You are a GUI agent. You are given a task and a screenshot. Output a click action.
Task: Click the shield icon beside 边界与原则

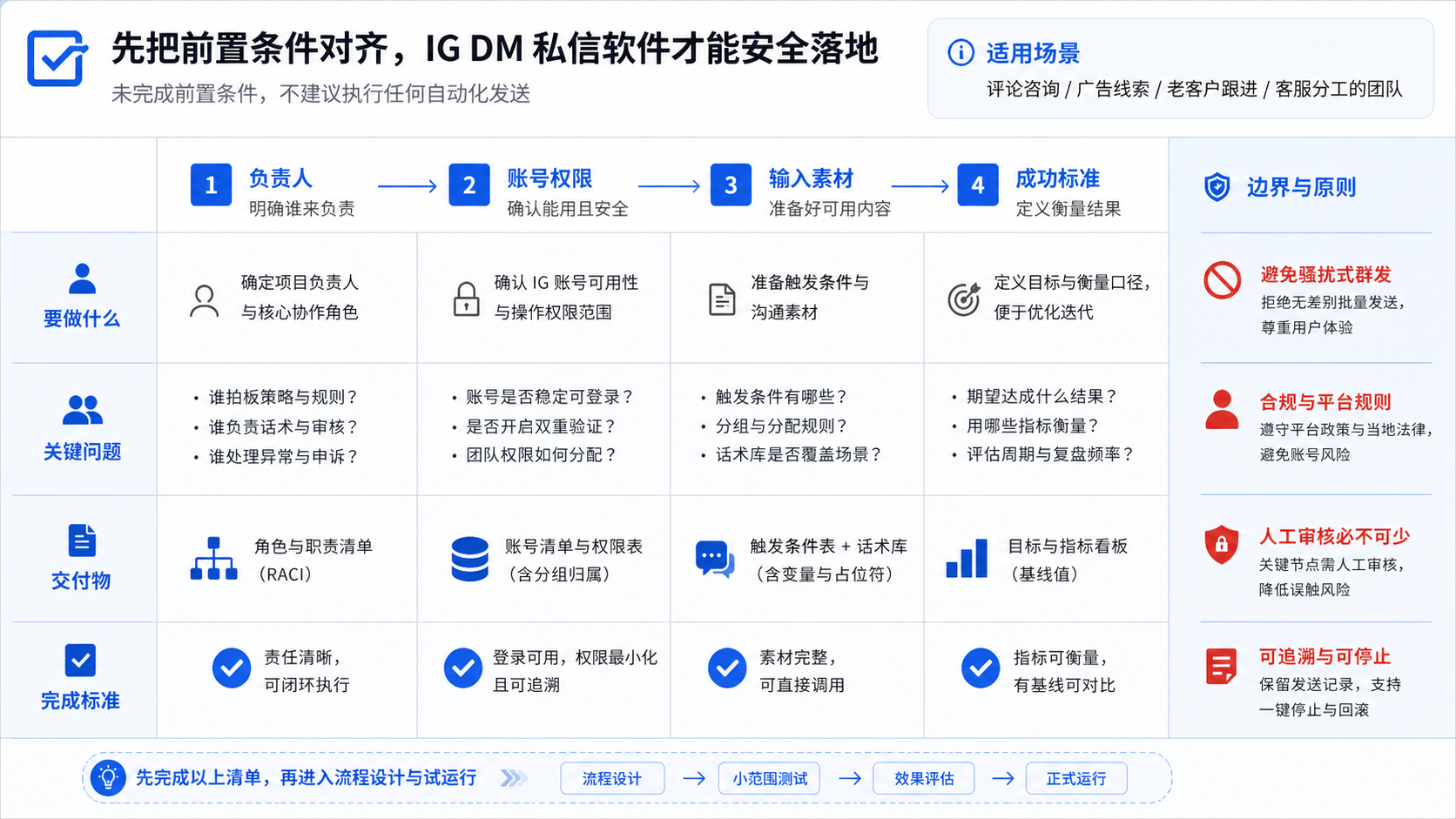[x=1217, y=187]
